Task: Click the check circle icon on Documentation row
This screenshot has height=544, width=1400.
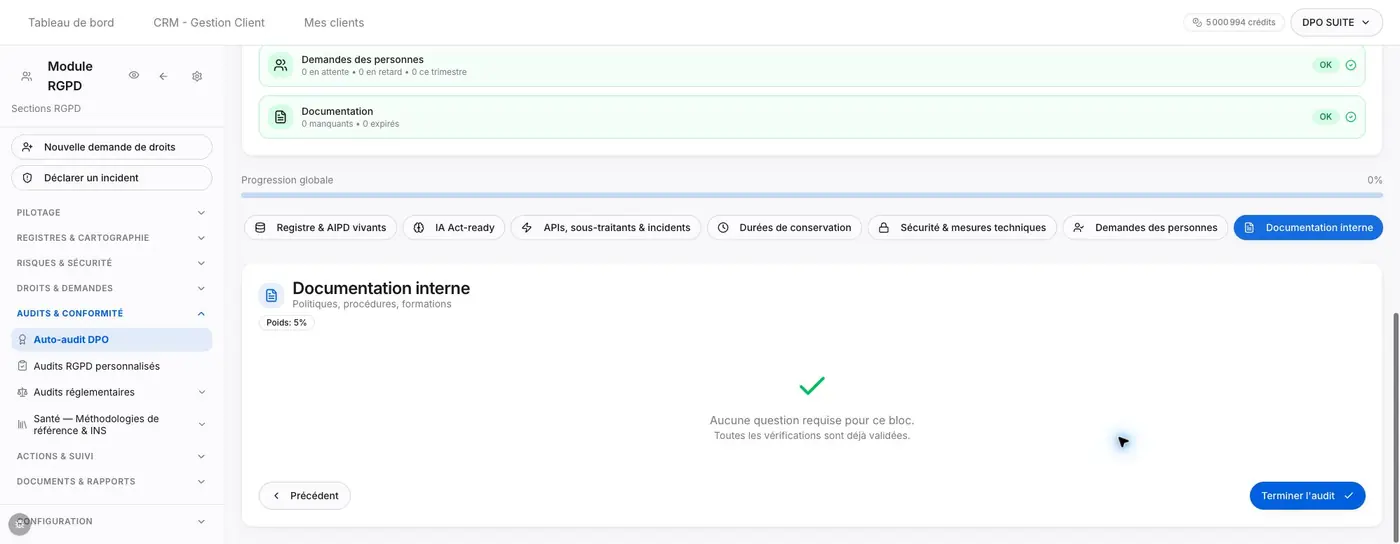Action: (1350, 117)
